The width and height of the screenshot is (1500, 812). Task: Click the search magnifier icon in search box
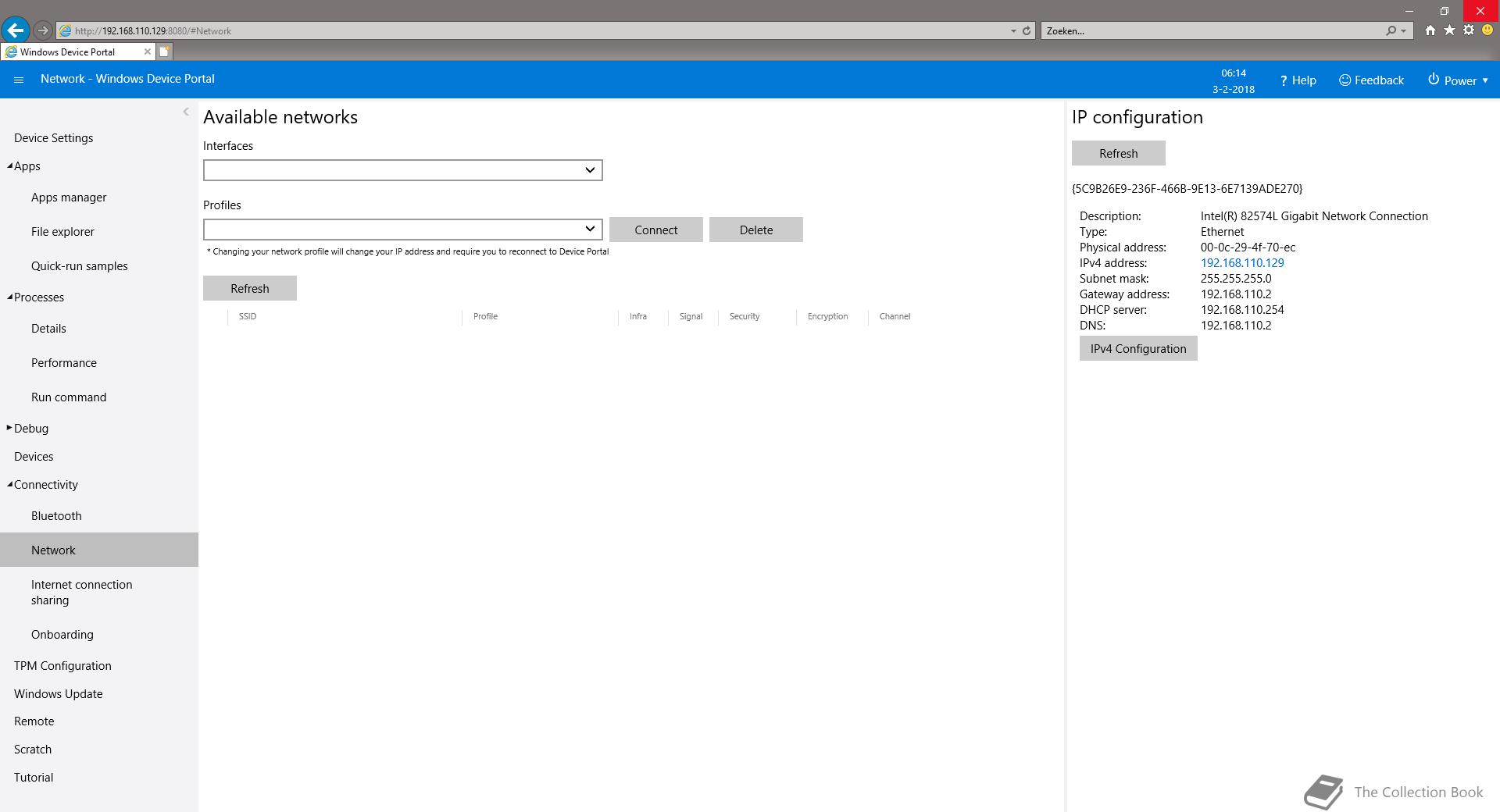[x=1391, y=31]
